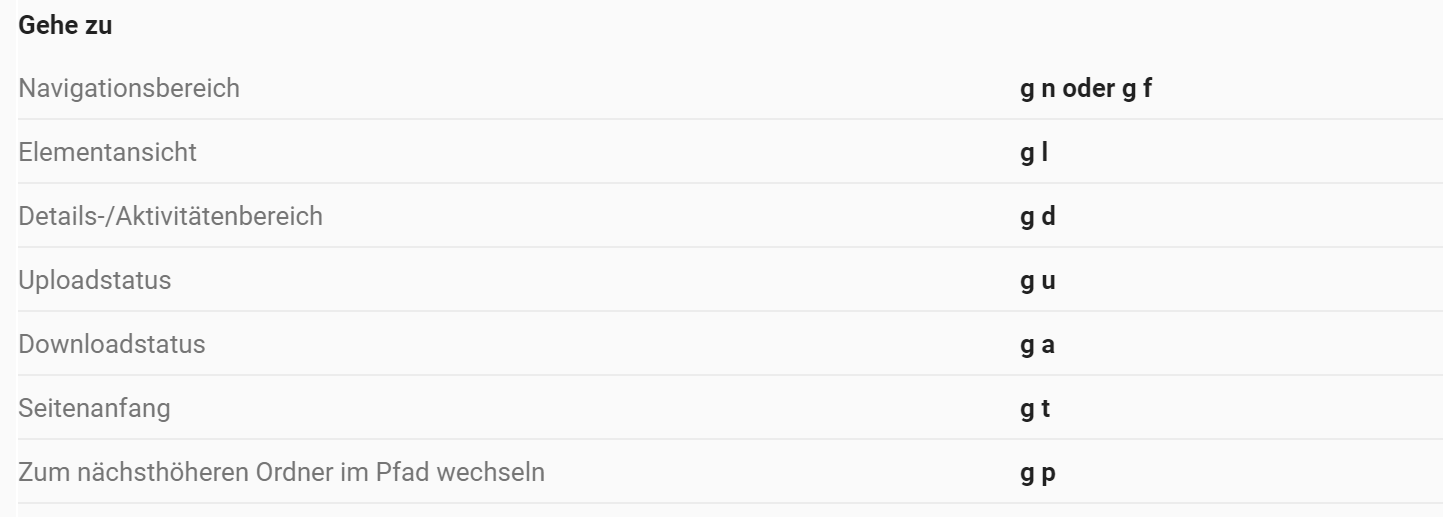Select the Downloadstatus row label
This screenshot has width=1443, height=517.
point(112,344)
